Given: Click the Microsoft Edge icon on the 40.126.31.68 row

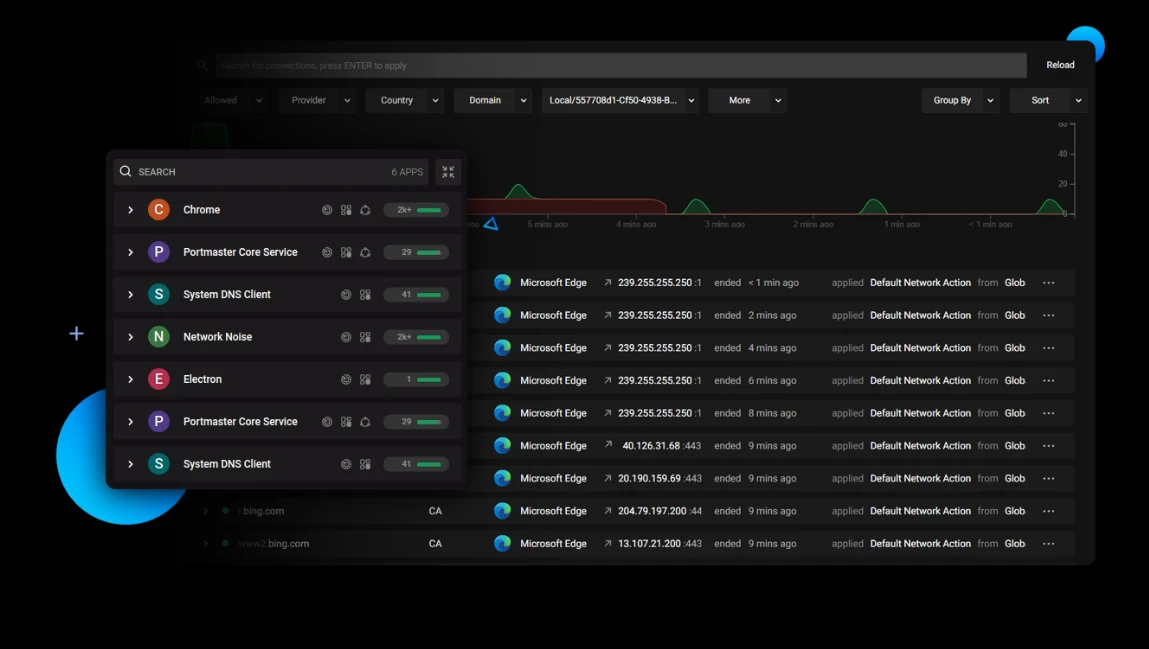Looking at the screenshot, I should click(502, 445).
